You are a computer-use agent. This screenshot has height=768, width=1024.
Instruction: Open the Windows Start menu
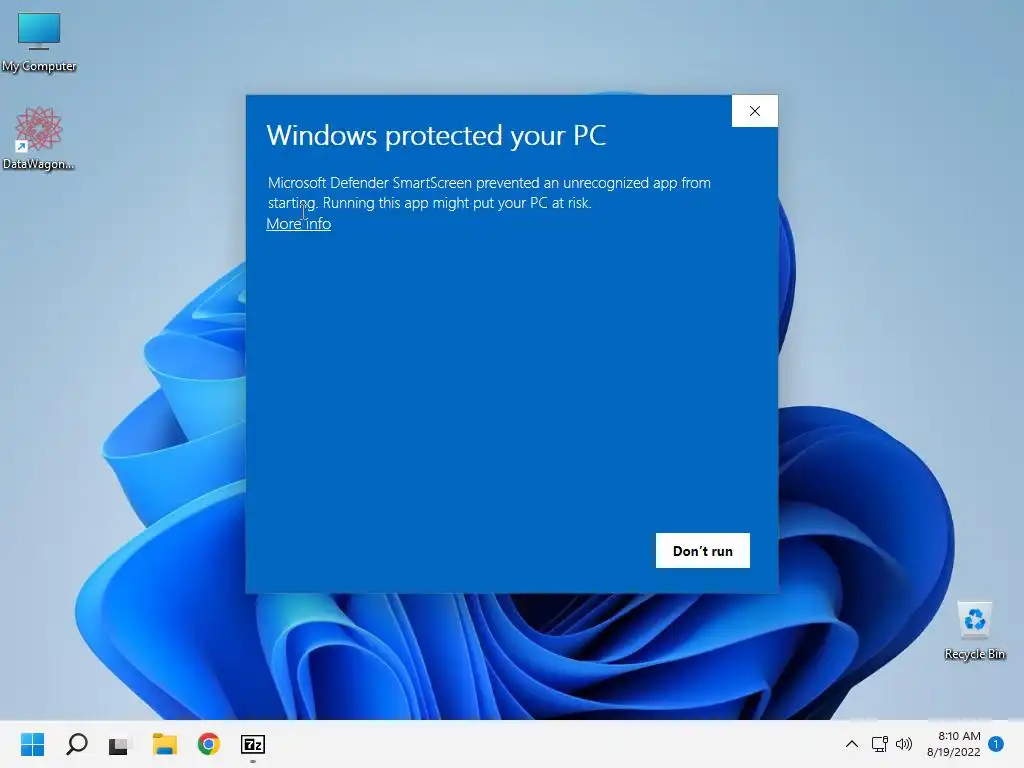pos(33,744)
